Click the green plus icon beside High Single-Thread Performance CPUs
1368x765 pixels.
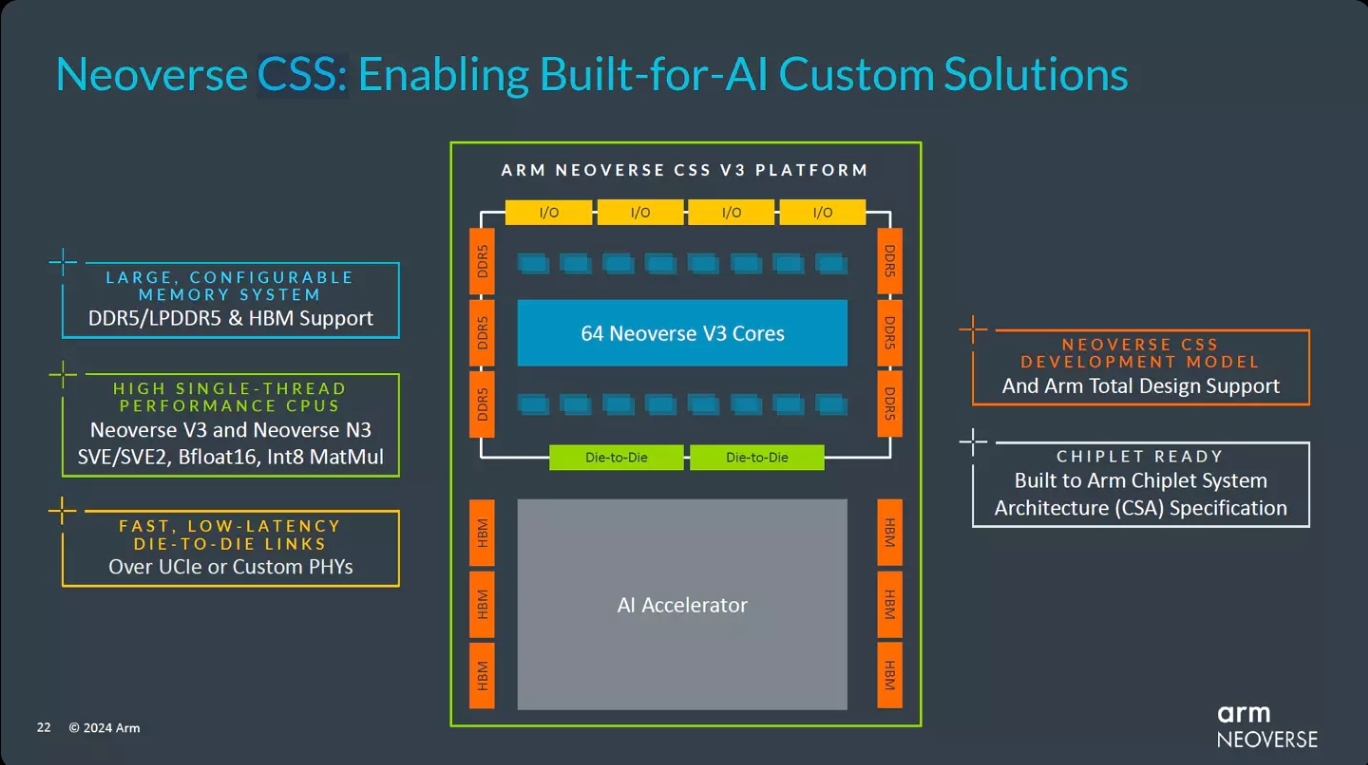[x=63, y=375]
